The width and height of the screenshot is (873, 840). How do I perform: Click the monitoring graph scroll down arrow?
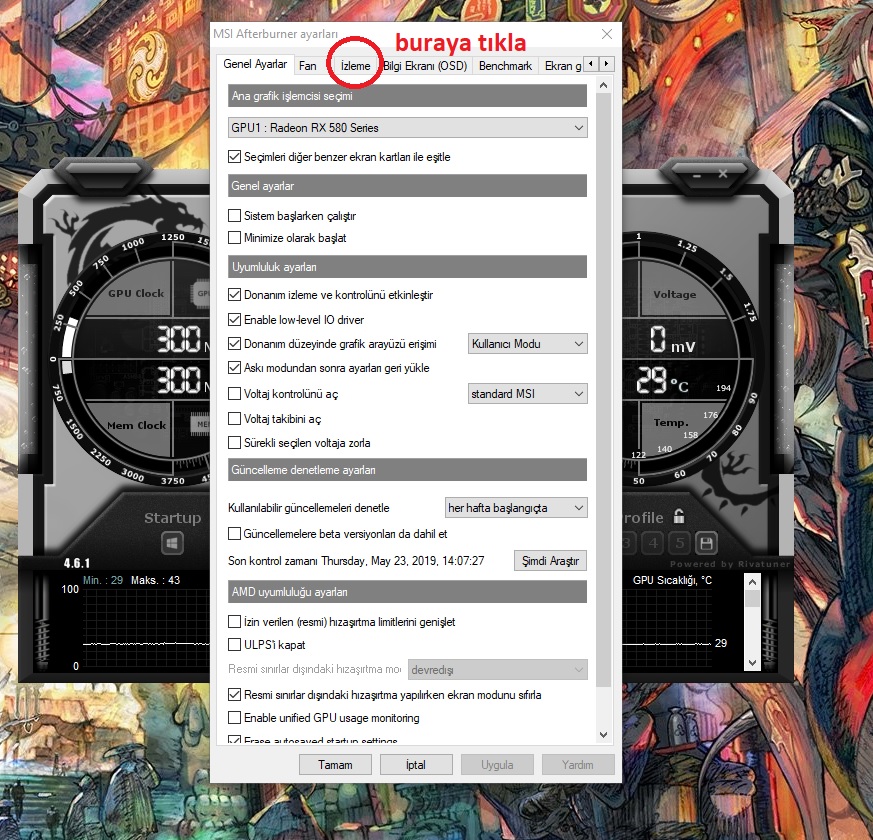[752, 662]
